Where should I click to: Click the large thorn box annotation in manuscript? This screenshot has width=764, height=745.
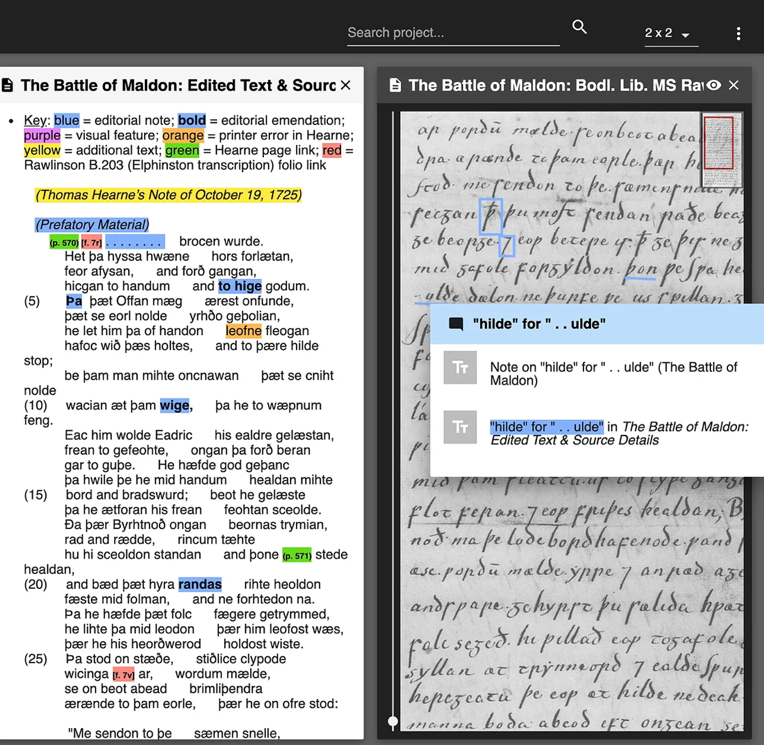(490, 216)
